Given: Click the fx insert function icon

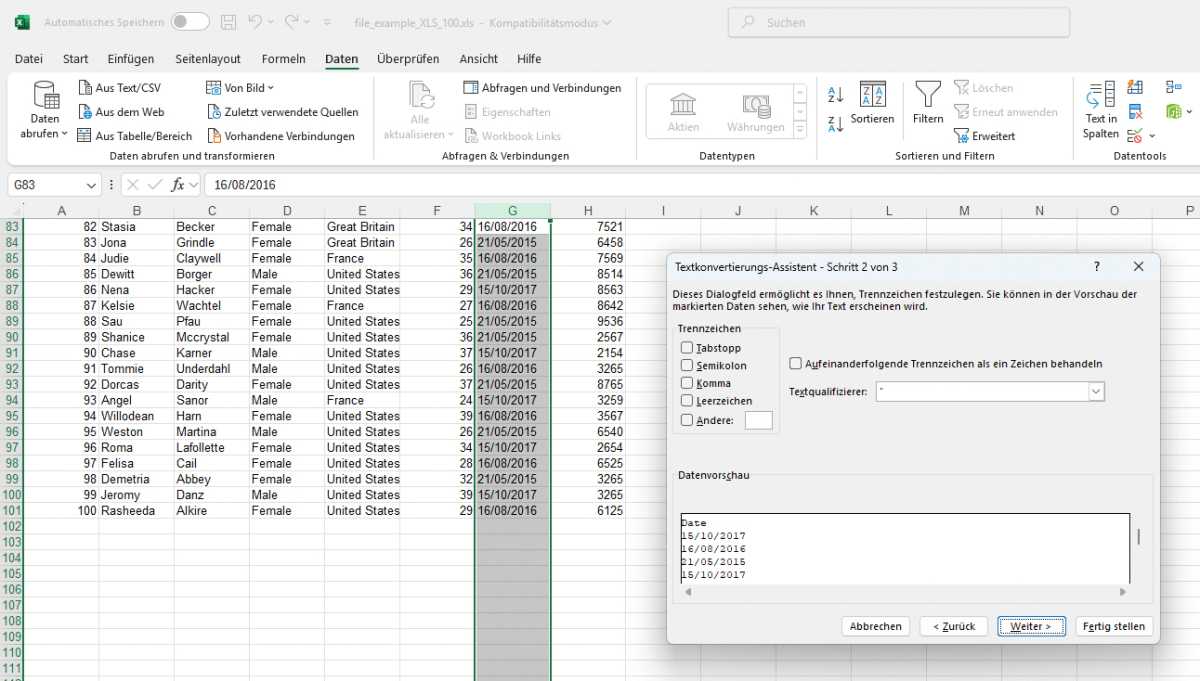Looking at the screenshot, I should (x=178, y=185).
